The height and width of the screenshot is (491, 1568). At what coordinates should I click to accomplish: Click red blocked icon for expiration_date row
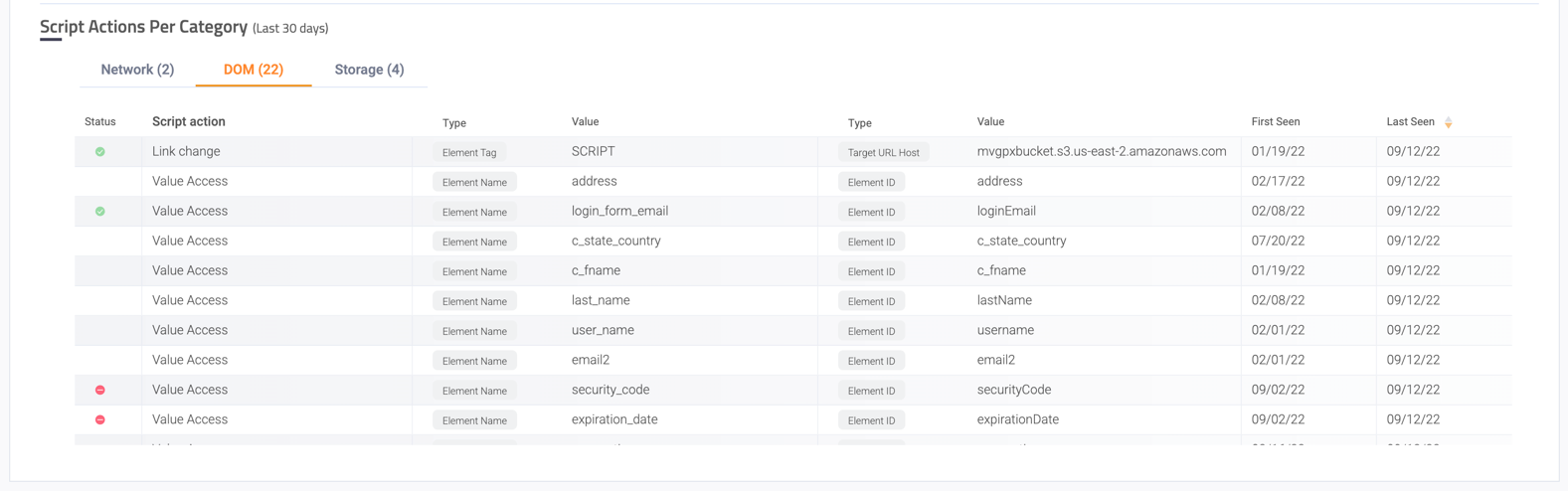coord(100,420)
